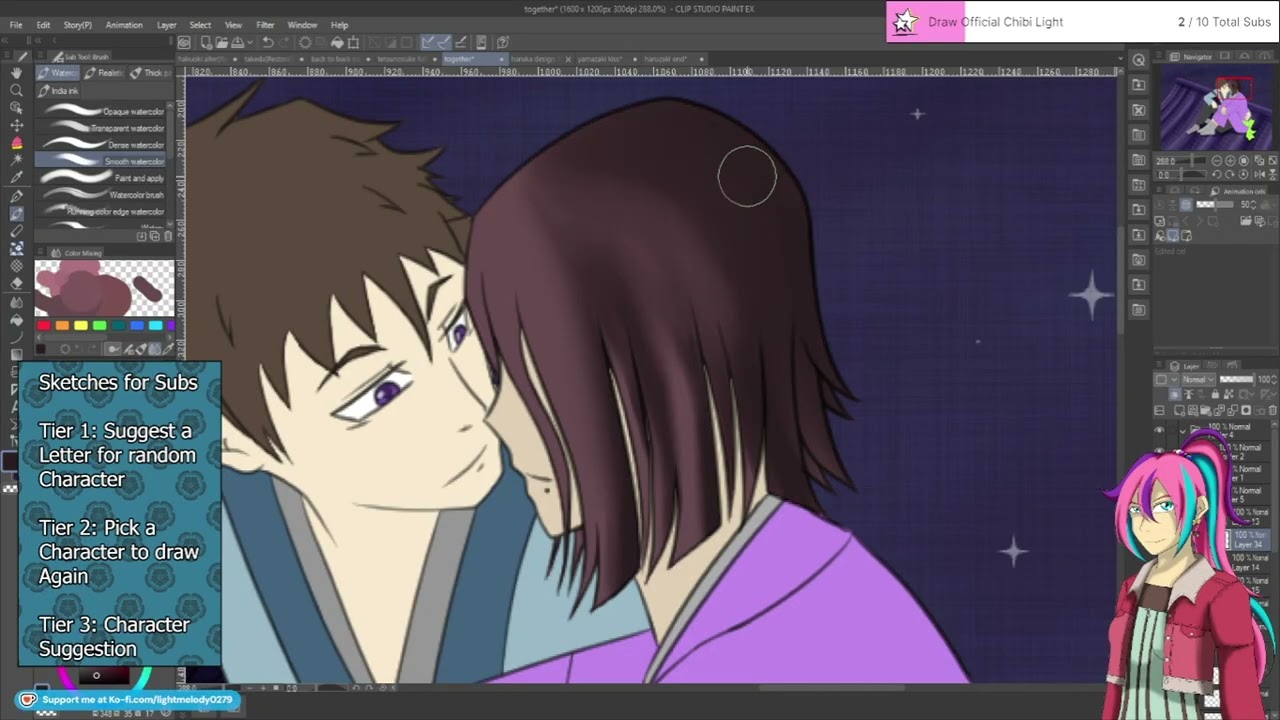Toggle Snap to special ruler

tap(444, 42)
